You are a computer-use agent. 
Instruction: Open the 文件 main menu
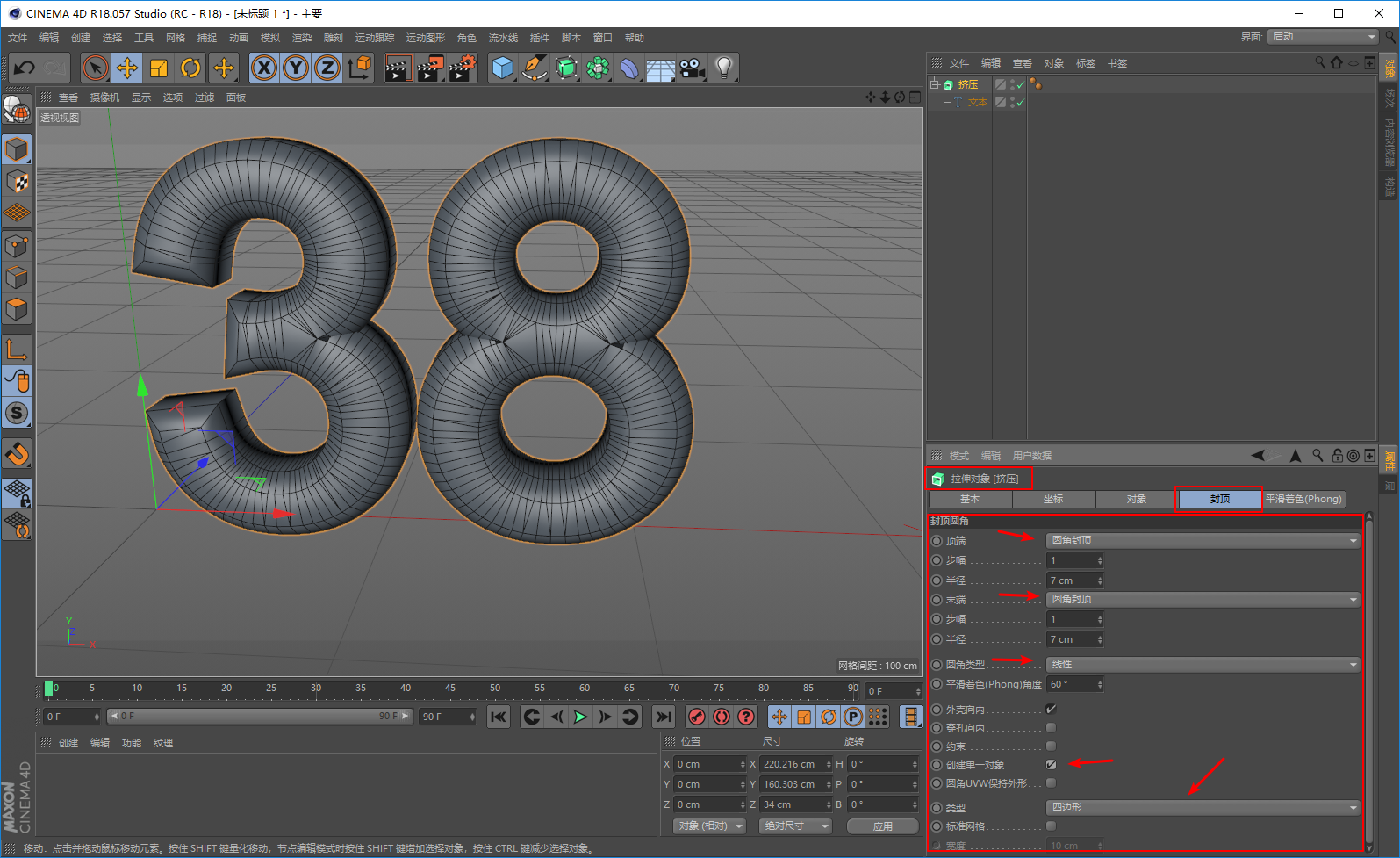18,38
